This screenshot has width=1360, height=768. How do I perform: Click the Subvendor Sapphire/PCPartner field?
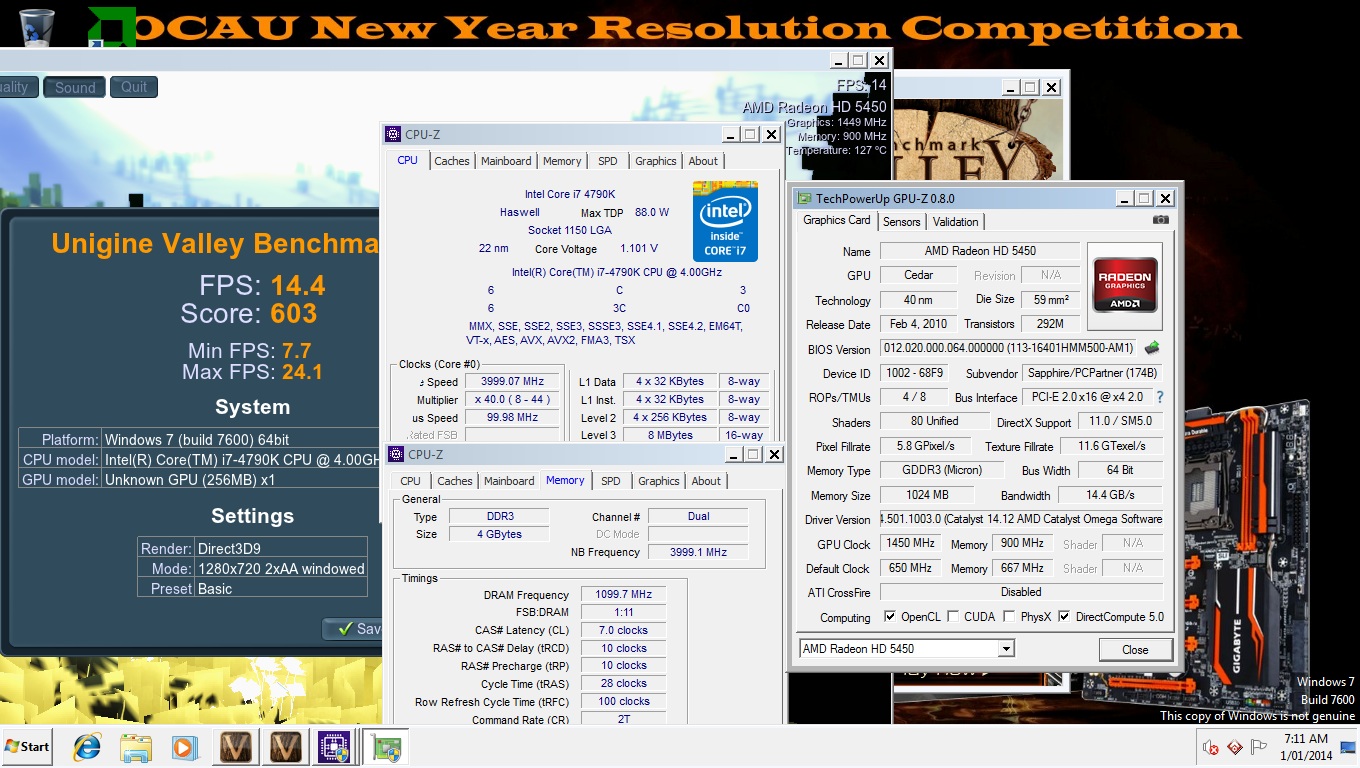1092,373
